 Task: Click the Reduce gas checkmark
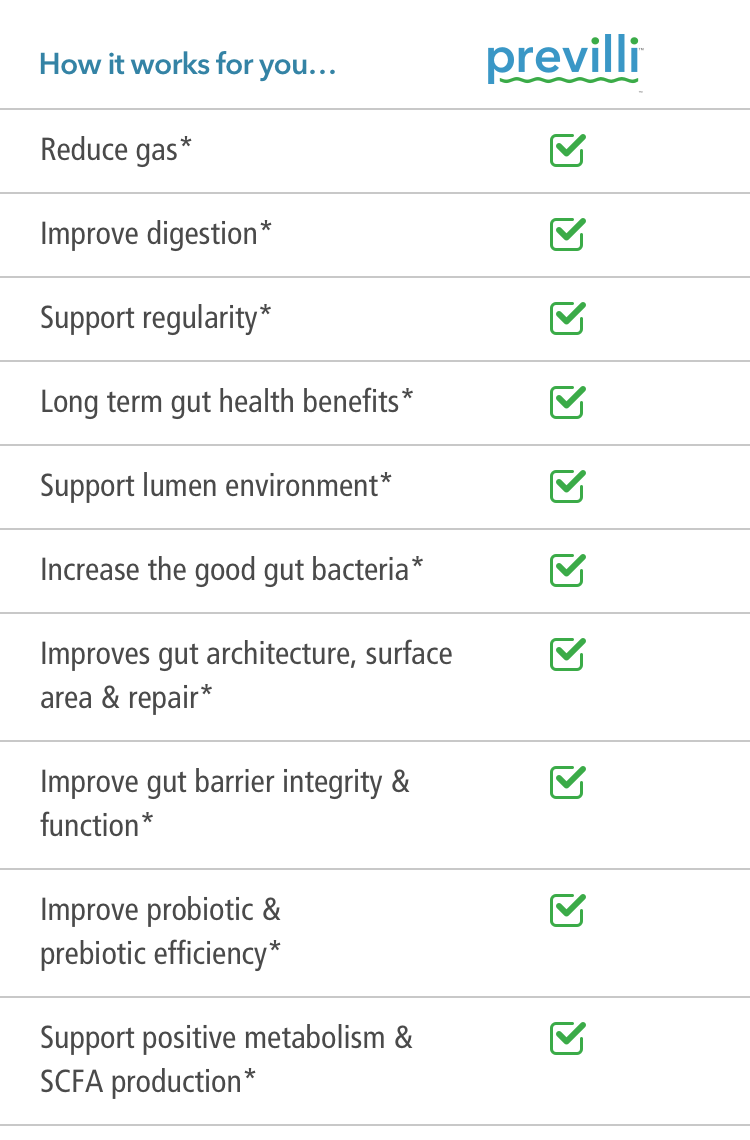click(568, 150)
